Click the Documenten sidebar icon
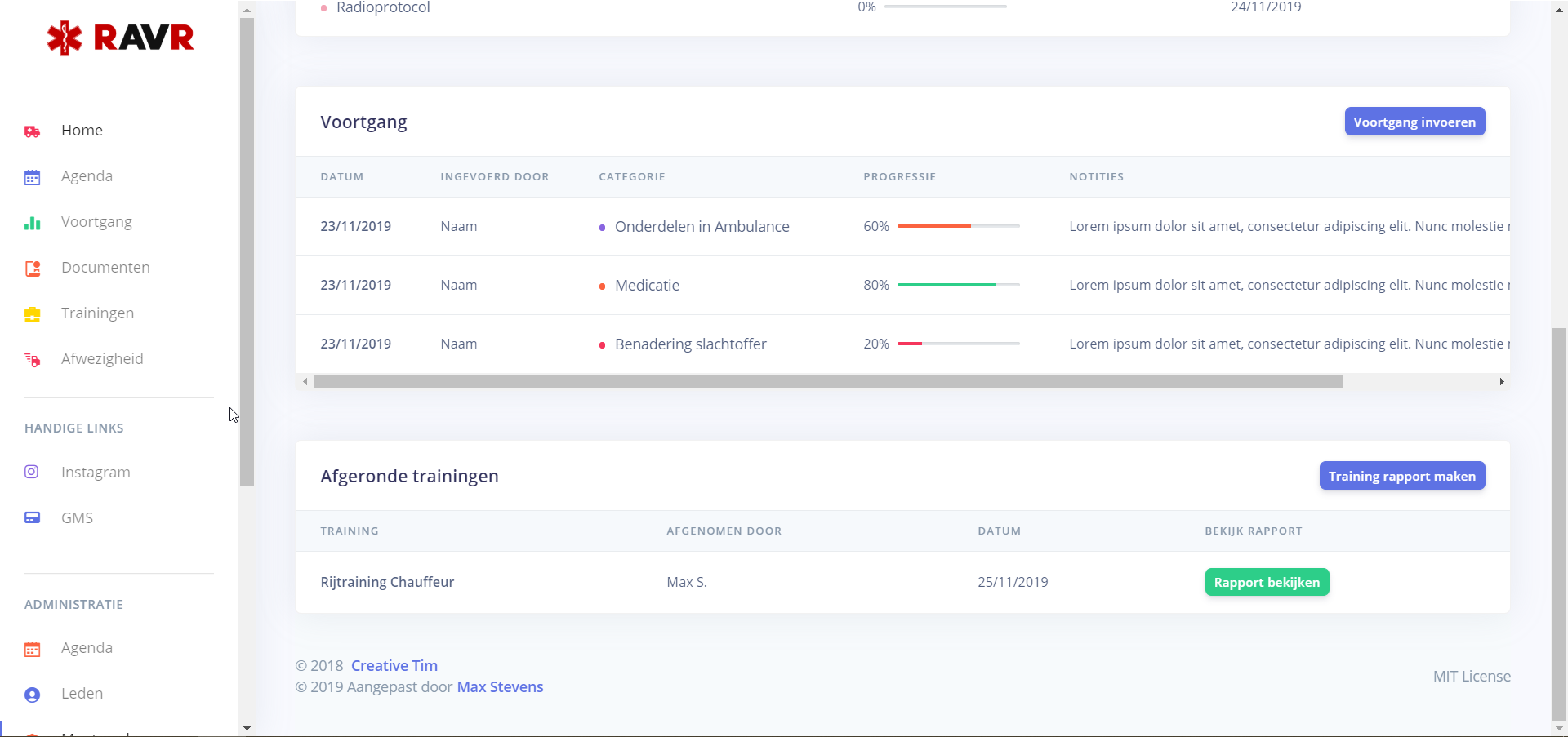The width and height of the screenshot is (1568, 737). [x=33, y=269]
